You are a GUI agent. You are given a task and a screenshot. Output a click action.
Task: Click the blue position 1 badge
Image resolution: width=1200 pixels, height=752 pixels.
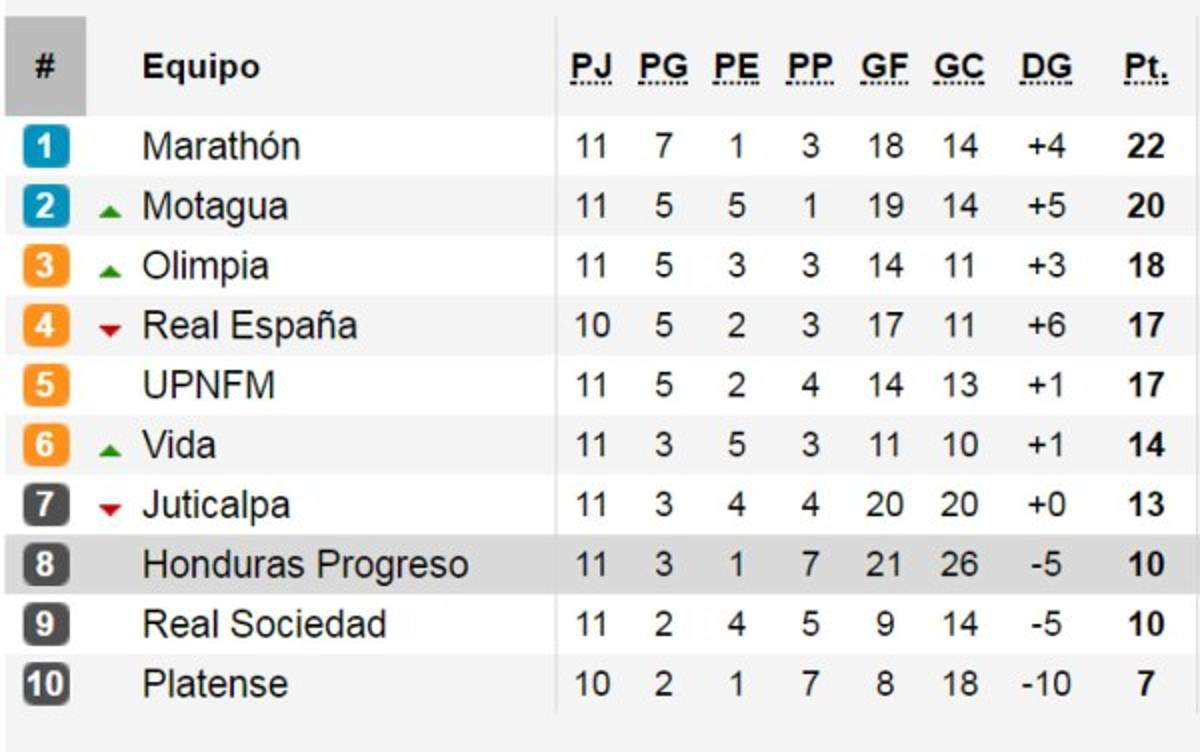(x=45, y=147)
